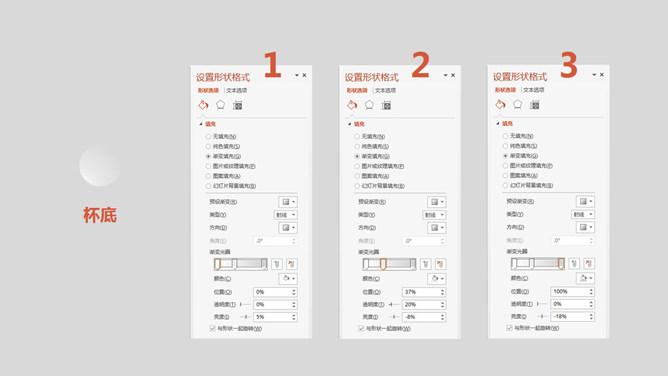
Task: Open preset gradients dropdown in panel 1
Action: coord(288,202)
